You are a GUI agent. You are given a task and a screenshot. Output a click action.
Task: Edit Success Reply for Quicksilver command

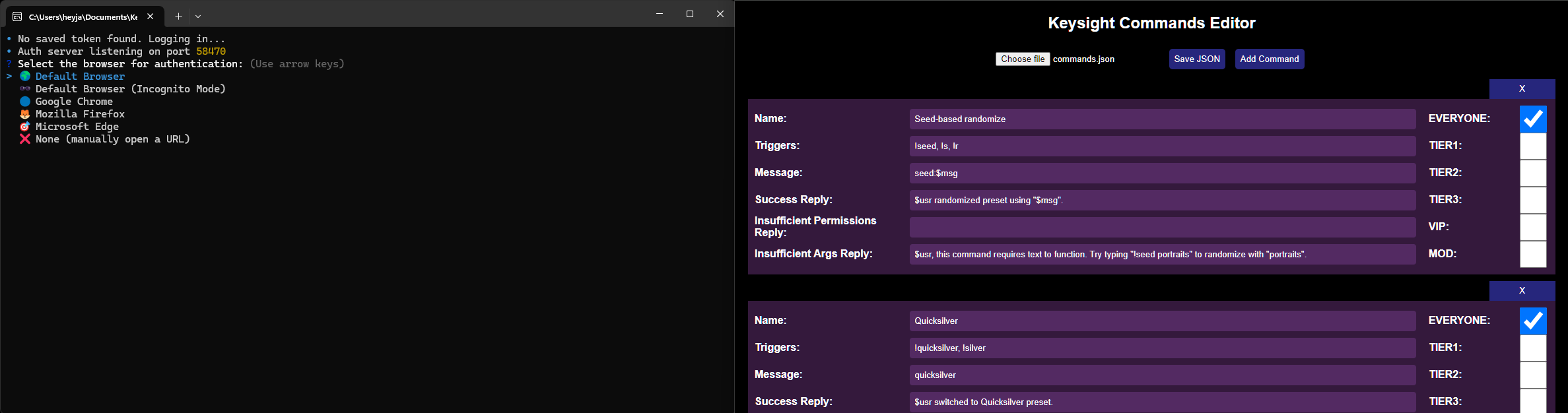click(1163, 402)
